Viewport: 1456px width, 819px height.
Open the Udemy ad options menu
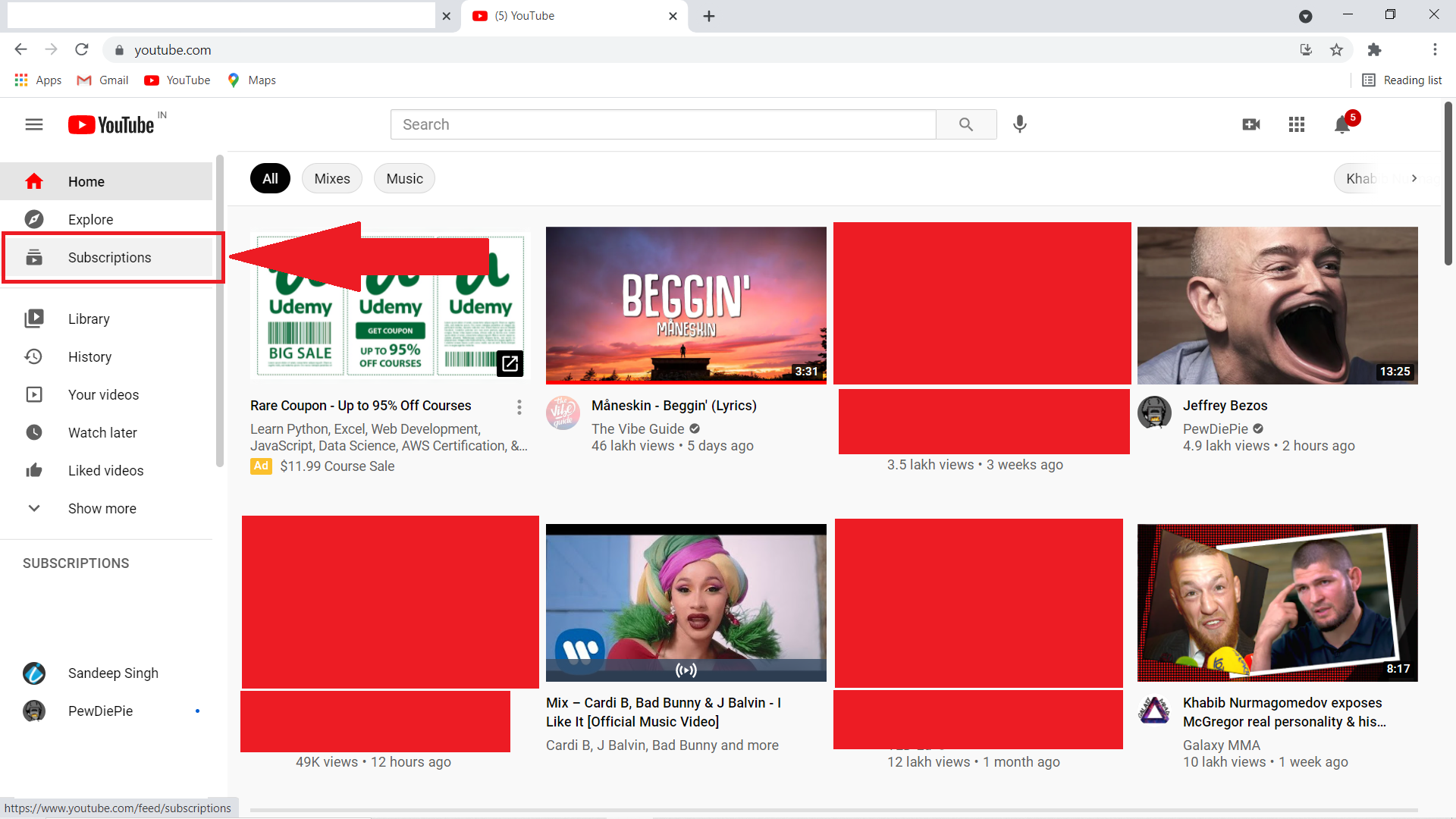point(519,407)
